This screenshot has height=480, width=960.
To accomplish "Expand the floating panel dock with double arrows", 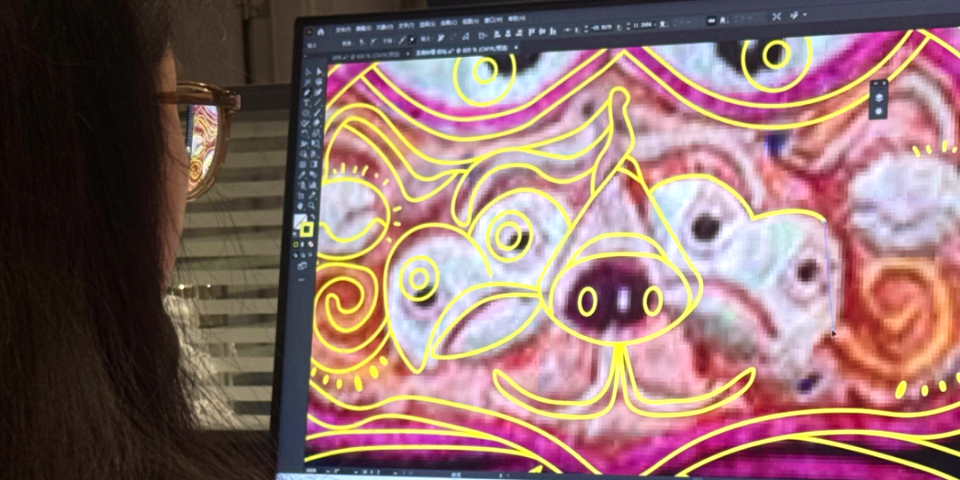I will (x=874, y=84).
